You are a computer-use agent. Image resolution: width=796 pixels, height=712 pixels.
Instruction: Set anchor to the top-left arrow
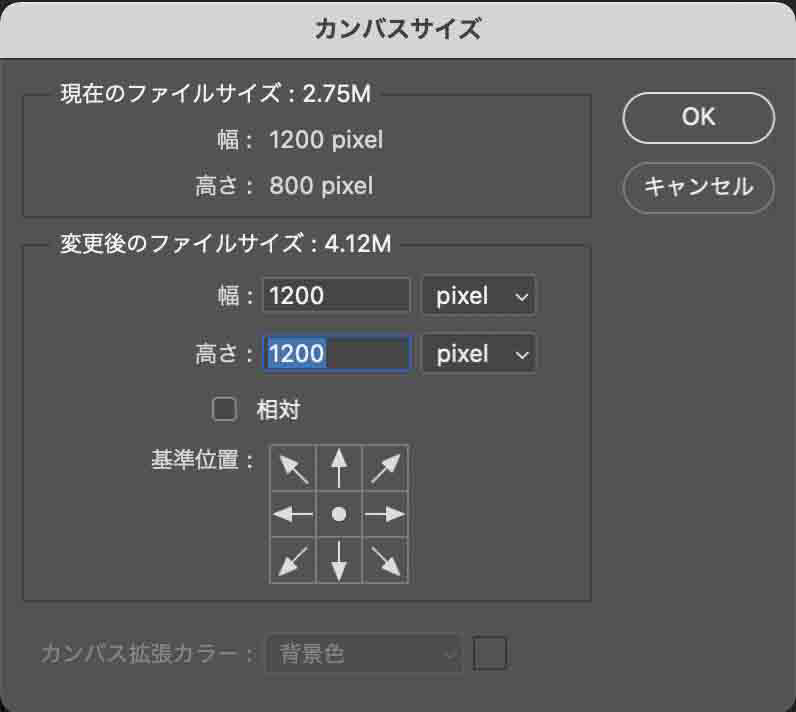coord(293,468)
